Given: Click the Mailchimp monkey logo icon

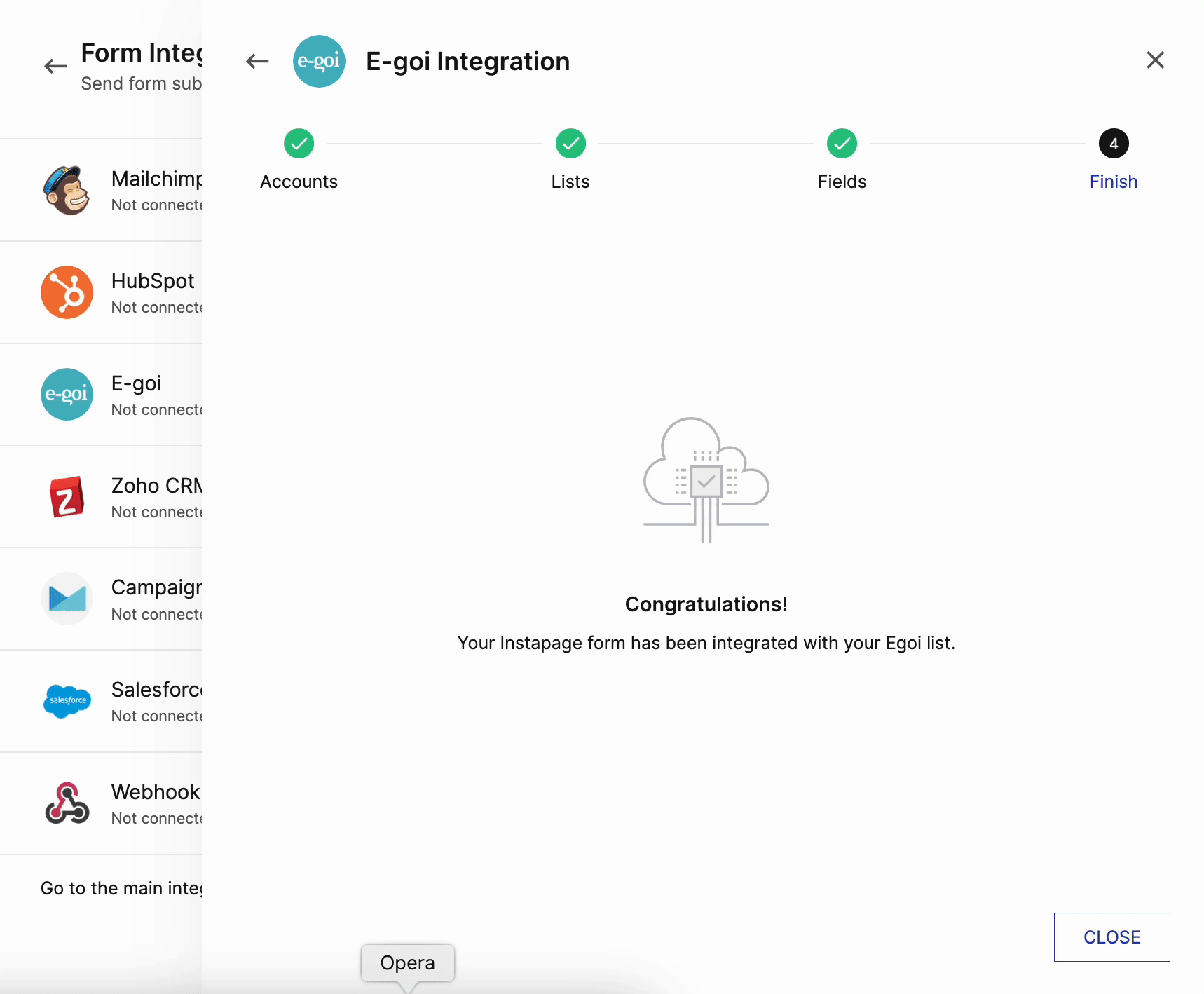Looking at the screenshot, I should 67,191.
